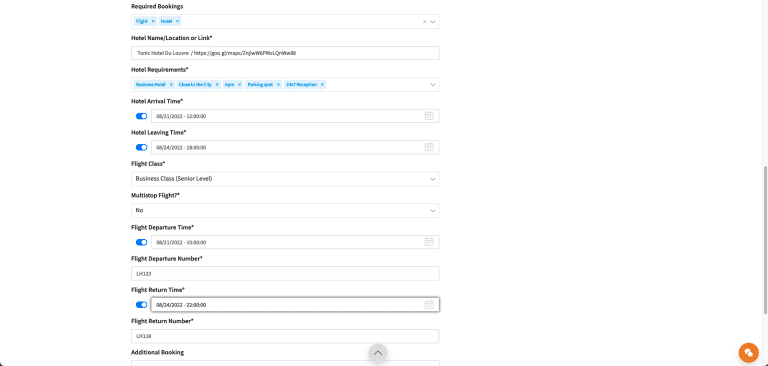The image size is (768, 366).
Task: Remove the Flight tag from Required Bookings
Action: (x=153, y=22)
